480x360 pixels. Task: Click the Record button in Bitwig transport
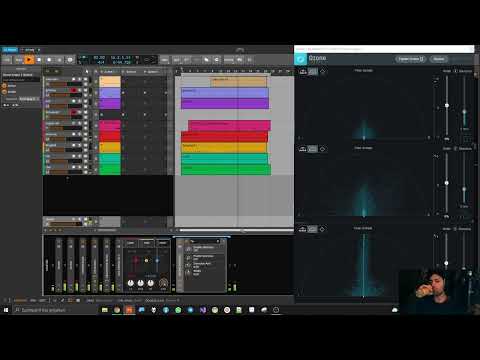point(49,60)
